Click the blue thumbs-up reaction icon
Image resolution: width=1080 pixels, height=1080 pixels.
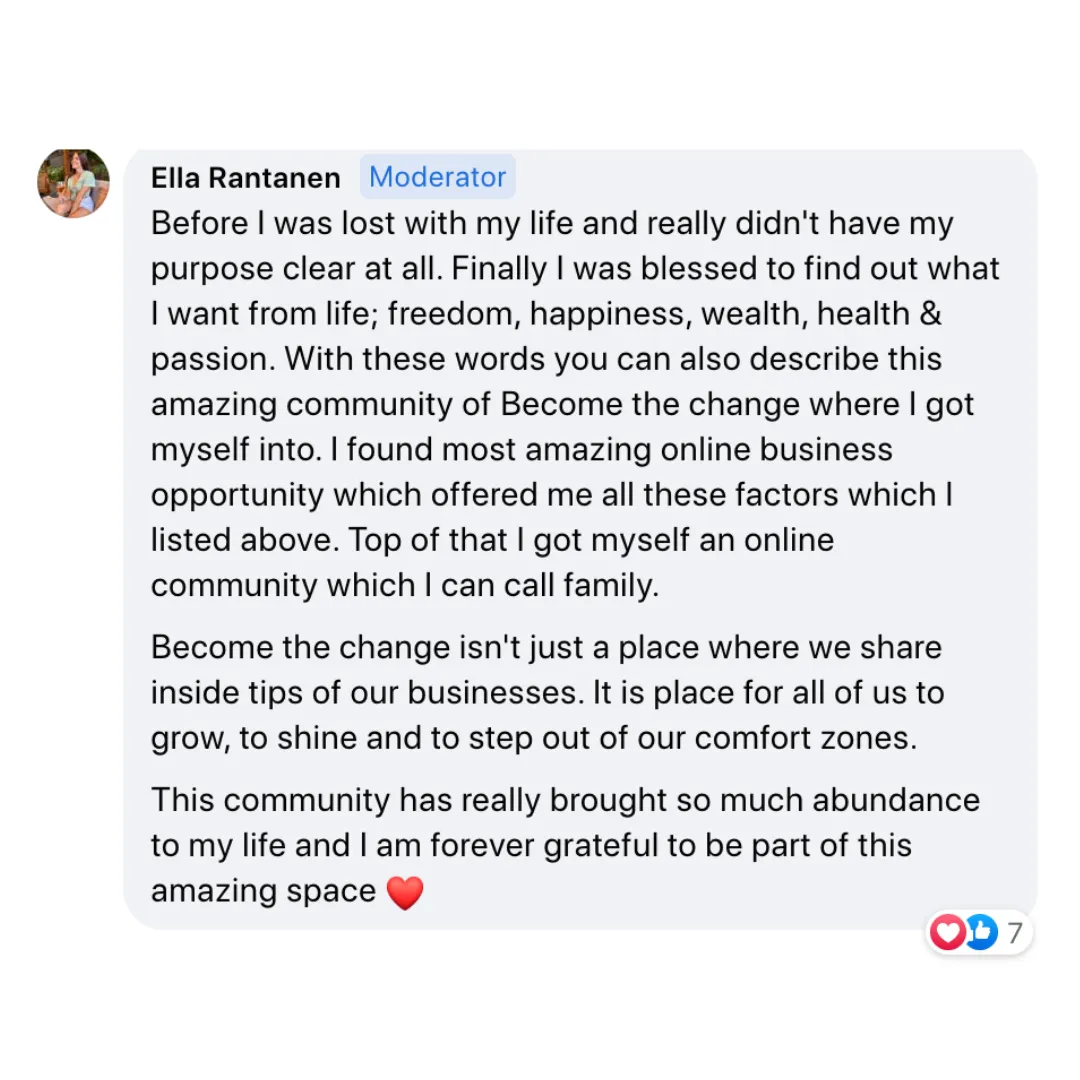coord(981,932)
